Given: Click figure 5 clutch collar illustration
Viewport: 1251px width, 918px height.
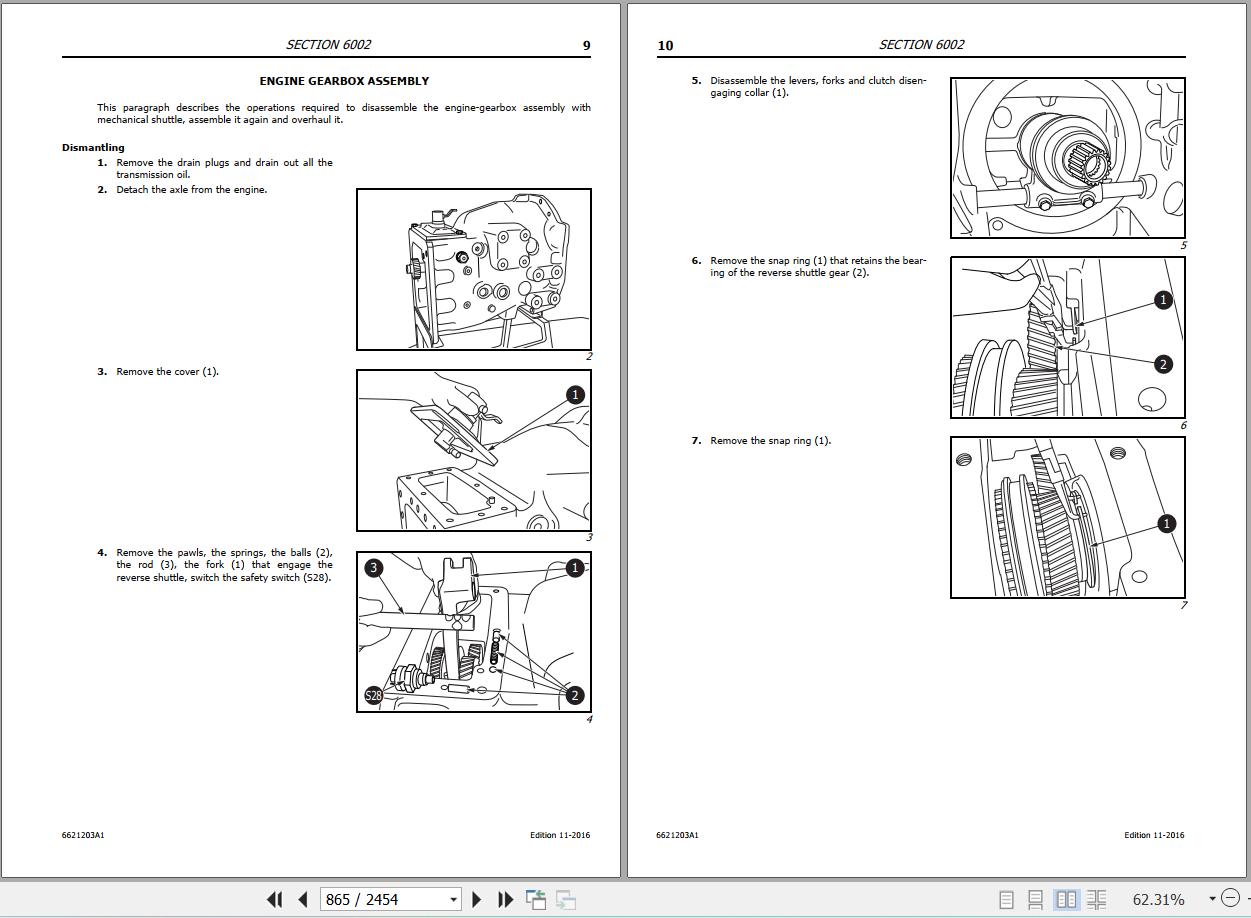Looking at the screenshot, I should (1067, 158).
